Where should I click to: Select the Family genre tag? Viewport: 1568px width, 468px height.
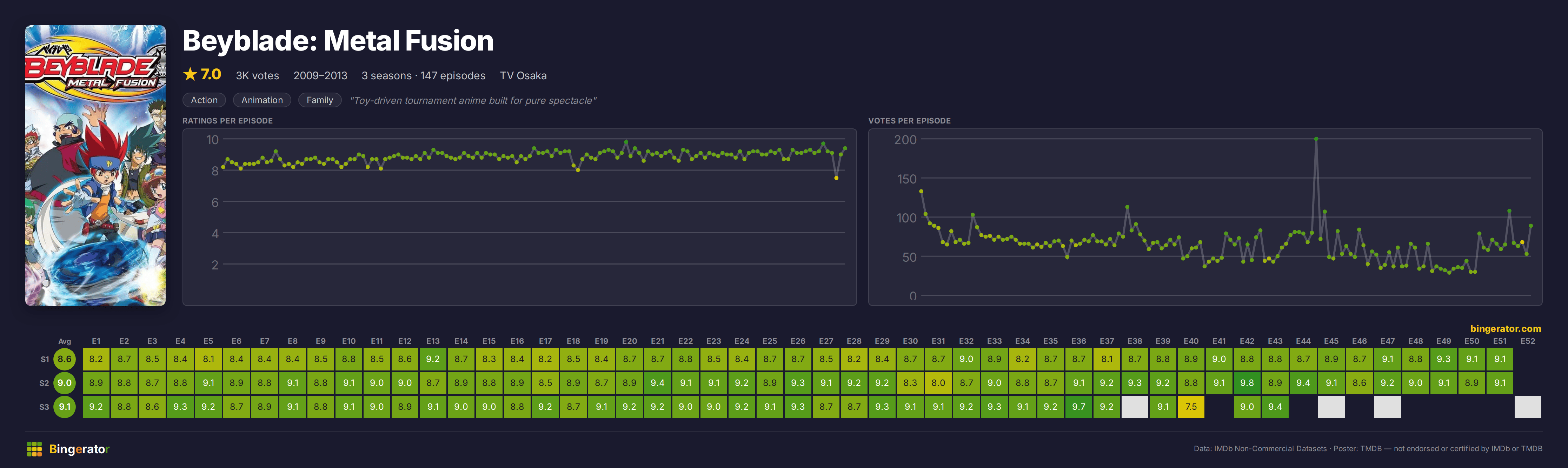coord(320,100)
